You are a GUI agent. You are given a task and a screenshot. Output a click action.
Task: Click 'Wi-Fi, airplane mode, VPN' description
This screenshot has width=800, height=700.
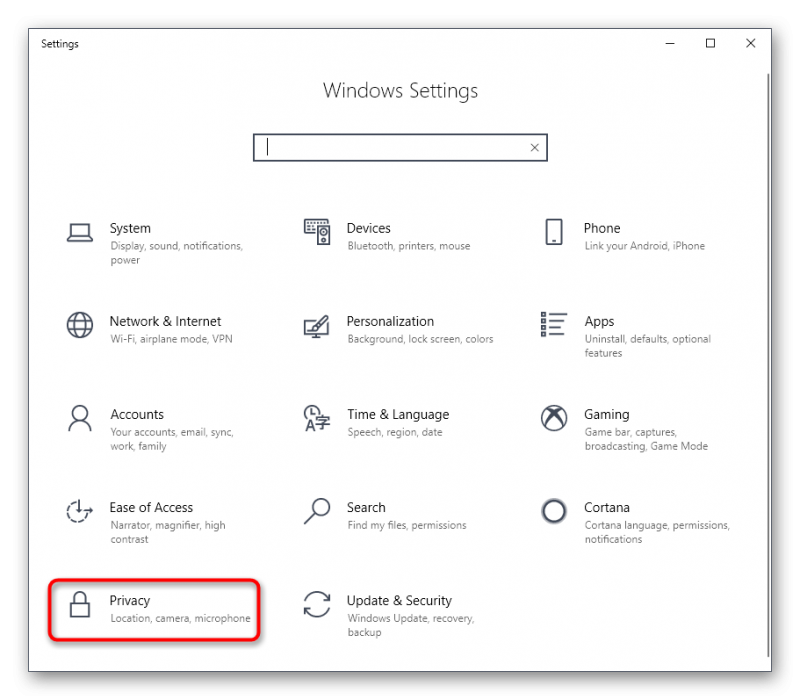[171, 339]
